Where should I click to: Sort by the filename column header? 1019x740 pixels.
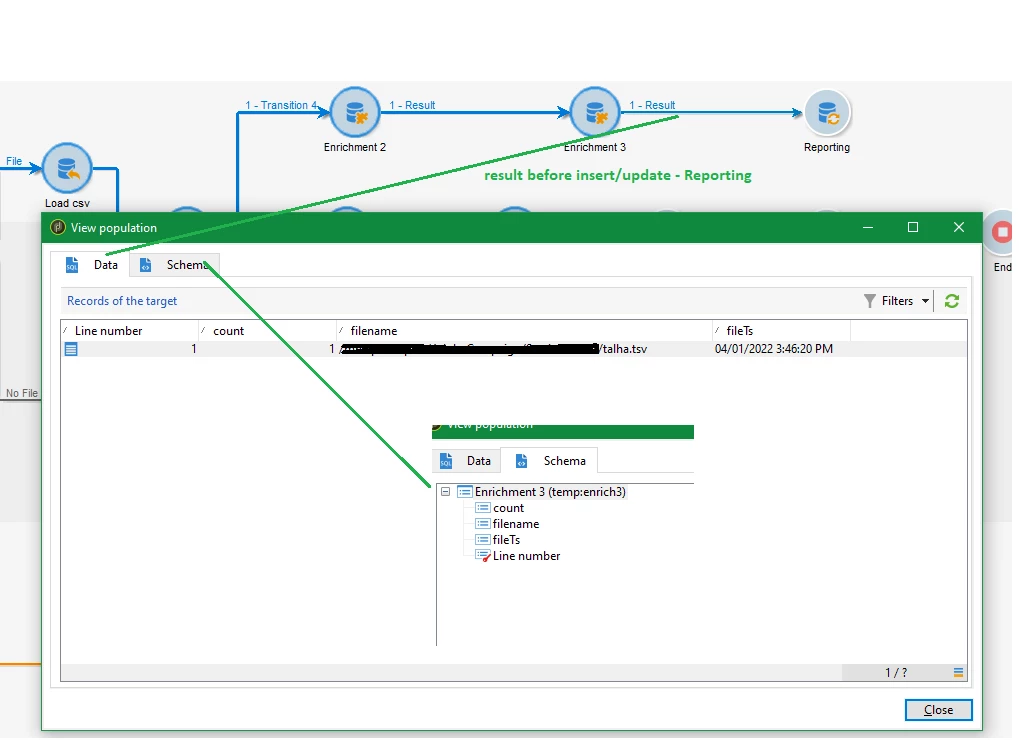(x=524, y=331)
